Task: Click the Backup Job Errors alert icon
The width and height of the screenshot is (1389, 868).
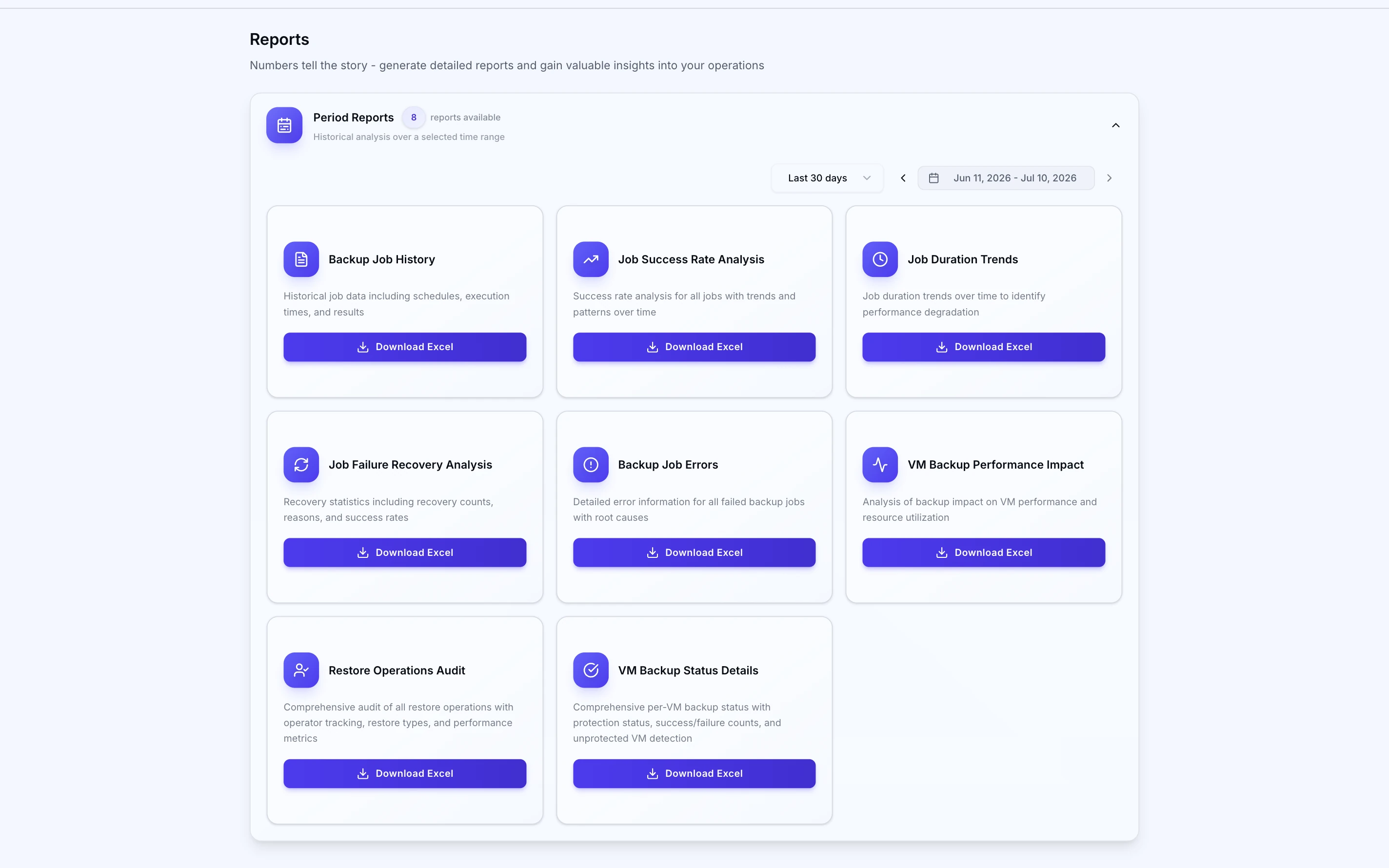Action: point(591,464)
